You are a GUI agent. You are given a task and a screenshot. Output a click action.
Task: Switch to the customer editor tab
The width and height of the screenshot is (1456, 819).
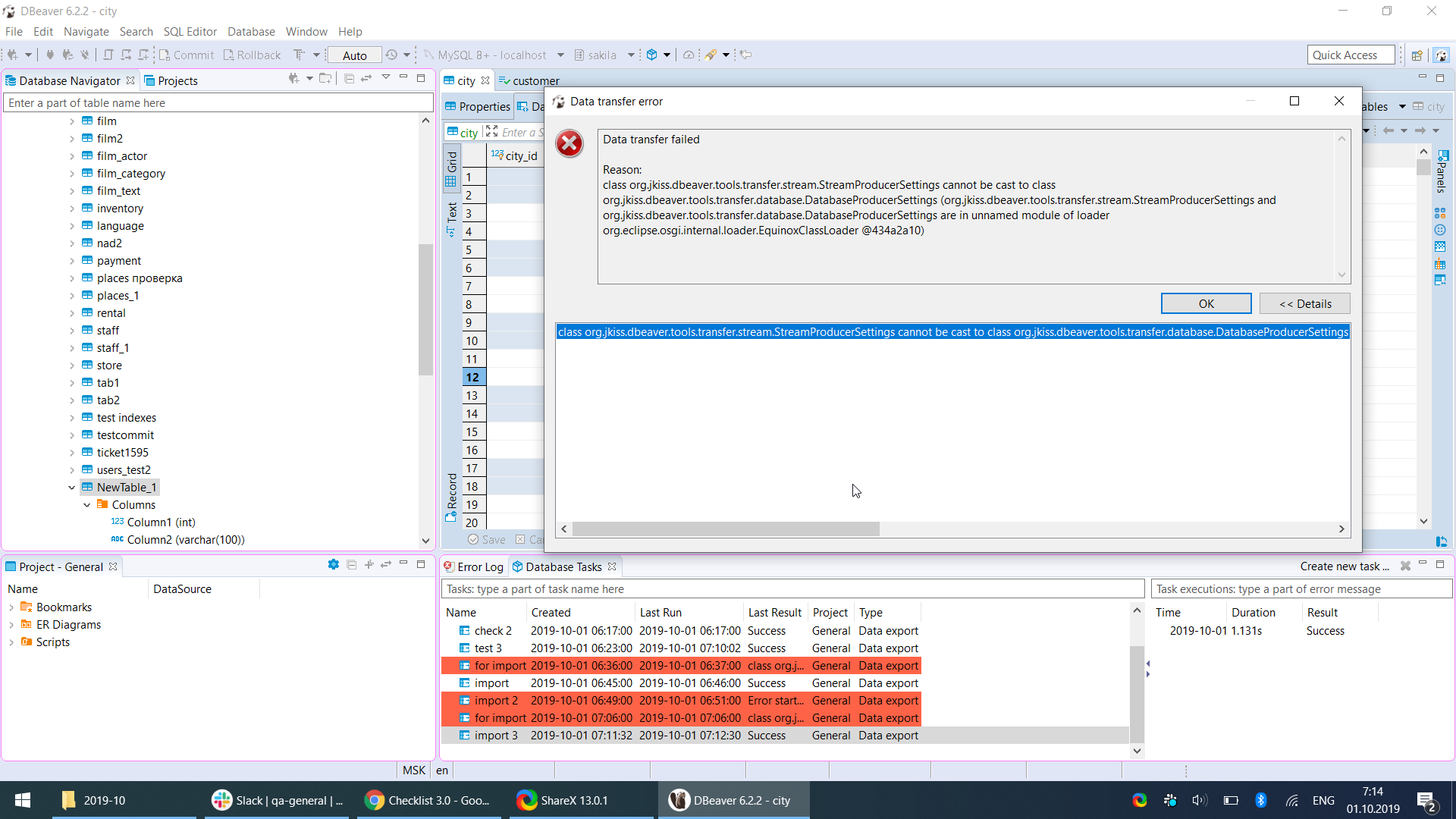(x=529, y=80)
